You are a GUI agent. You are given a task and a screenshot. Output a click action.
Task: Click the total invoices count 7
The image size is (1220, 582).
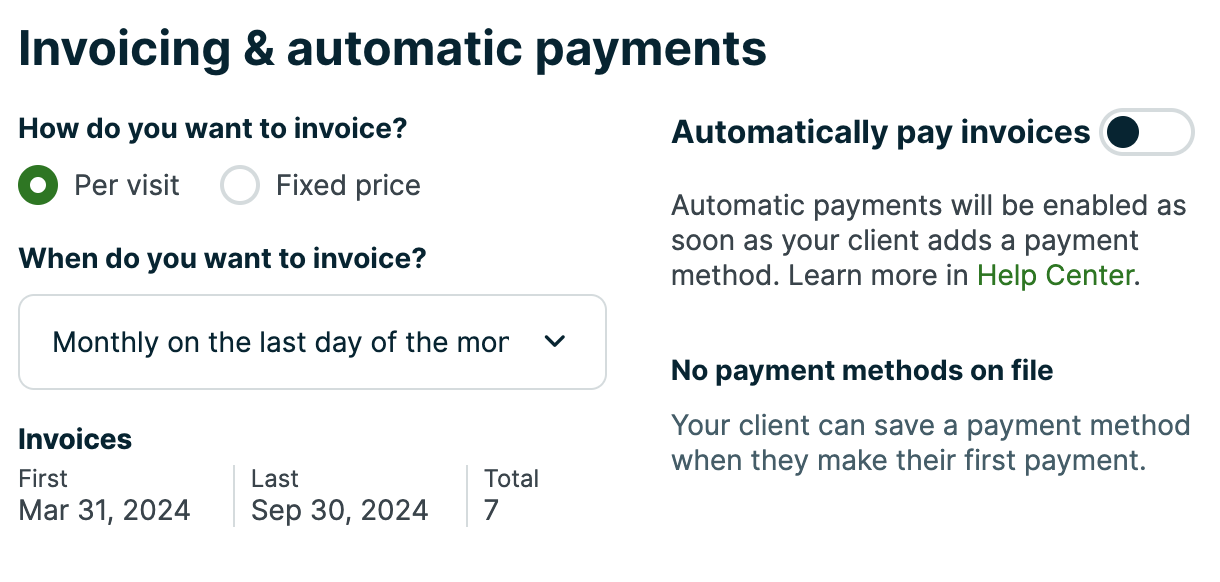coord(491,510)
